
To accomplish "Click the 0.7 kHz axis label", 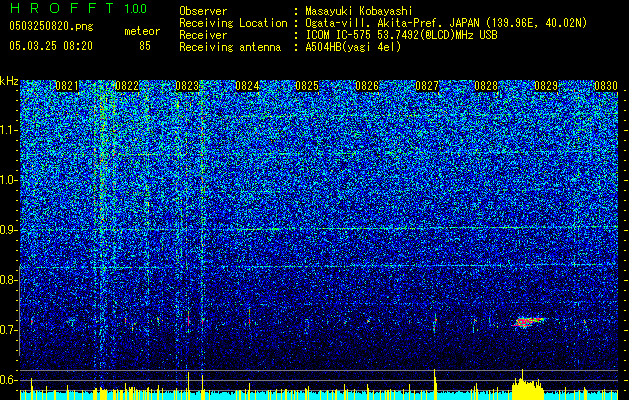I will click(9, 330).
